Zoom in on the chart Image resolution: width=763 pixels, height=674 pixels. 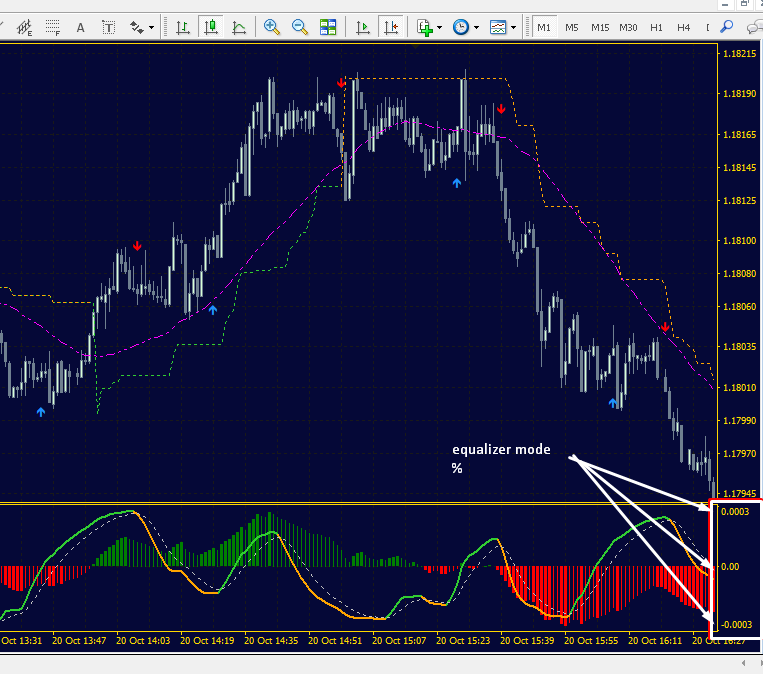272,27
